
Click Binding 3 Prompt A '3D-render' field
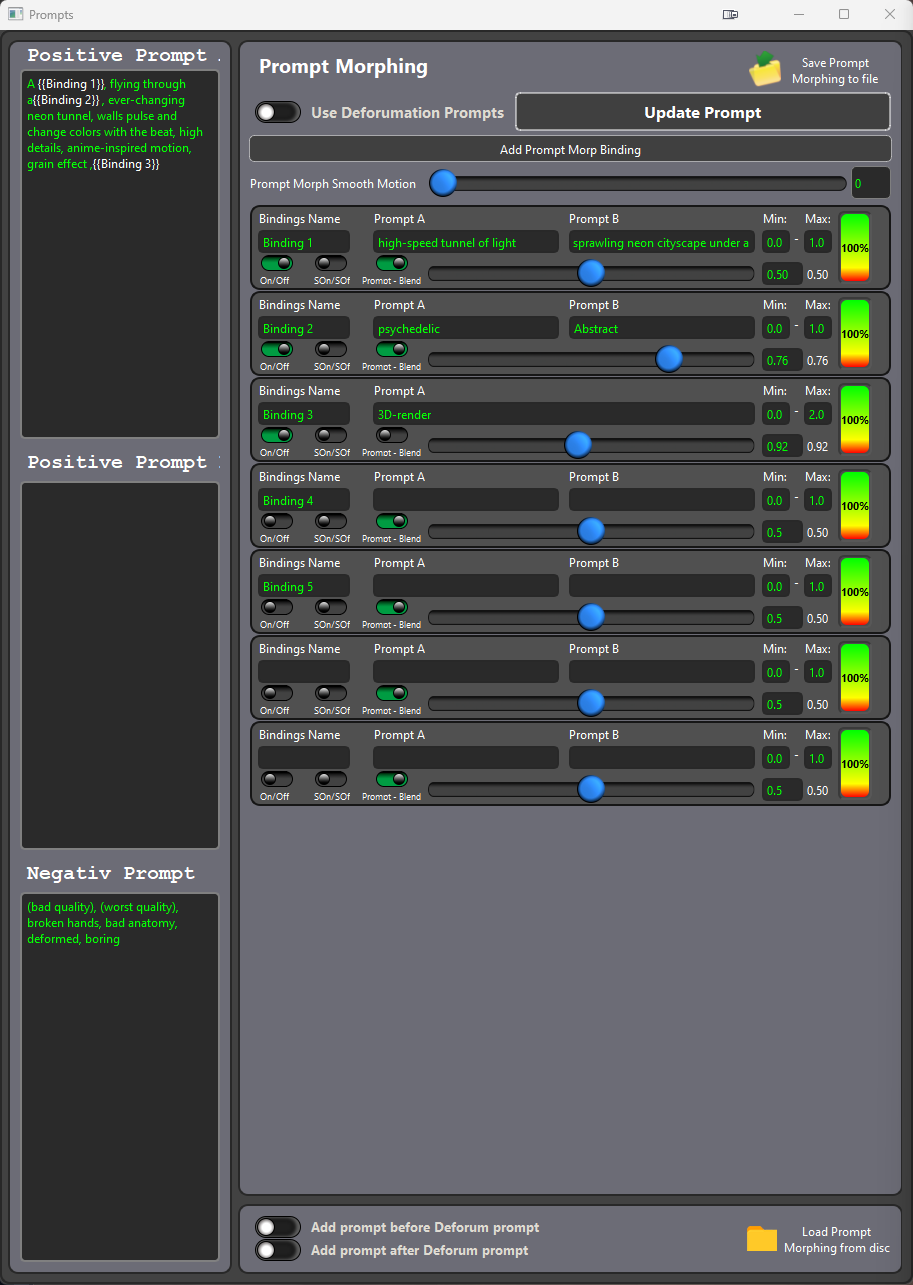[x=564, y=414]
